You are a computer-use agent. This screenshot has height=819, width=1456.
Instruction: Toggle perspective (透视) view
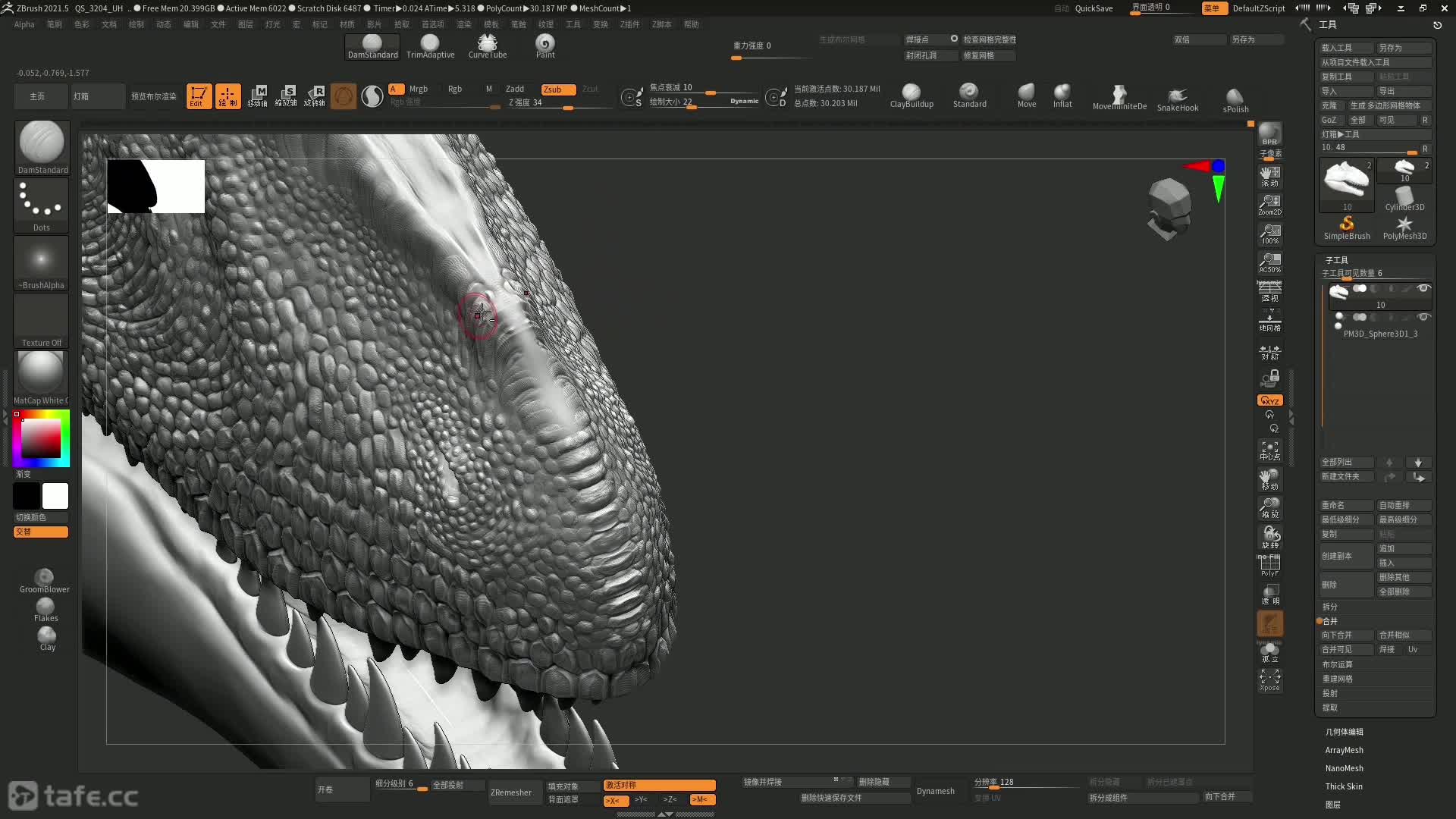[x=1269, y=291]
